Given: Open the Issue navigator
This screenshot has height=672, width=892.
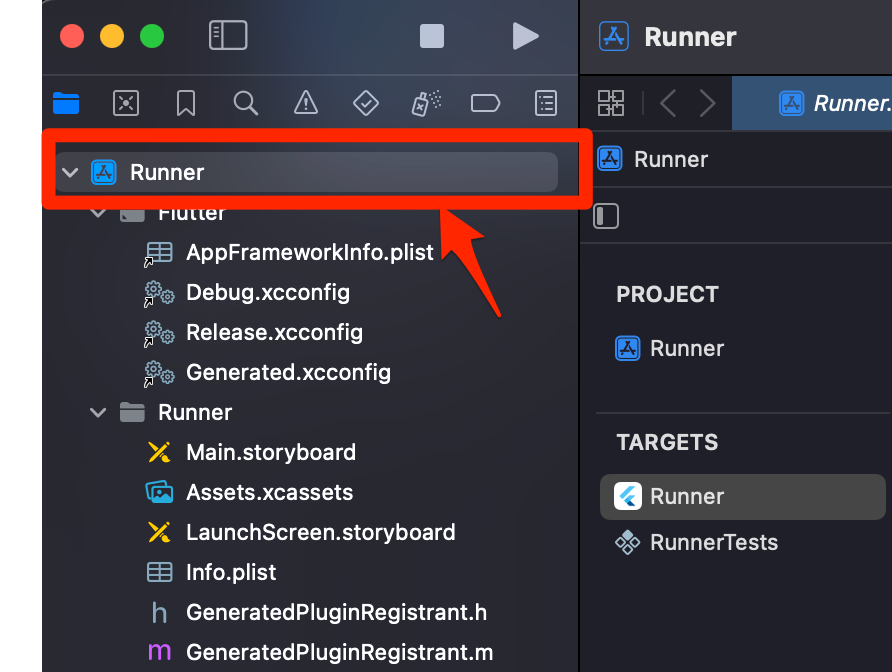Looking at the screenshot, I should pyautogui.click(x=305, y=103).
